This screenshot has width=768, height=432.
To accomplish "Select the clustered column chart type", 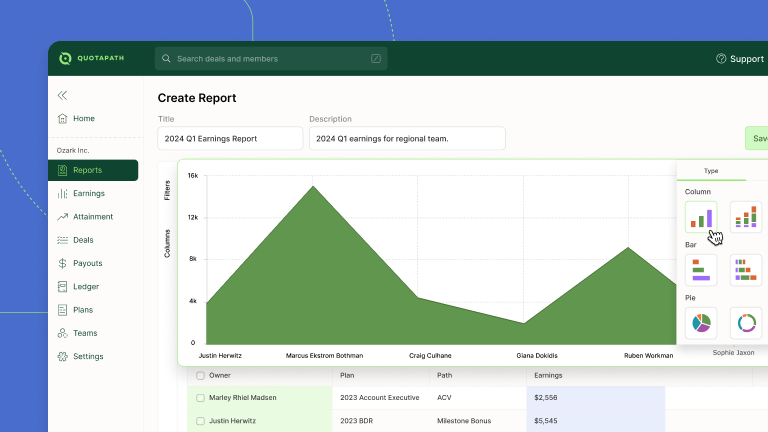I will coord(701,217).
